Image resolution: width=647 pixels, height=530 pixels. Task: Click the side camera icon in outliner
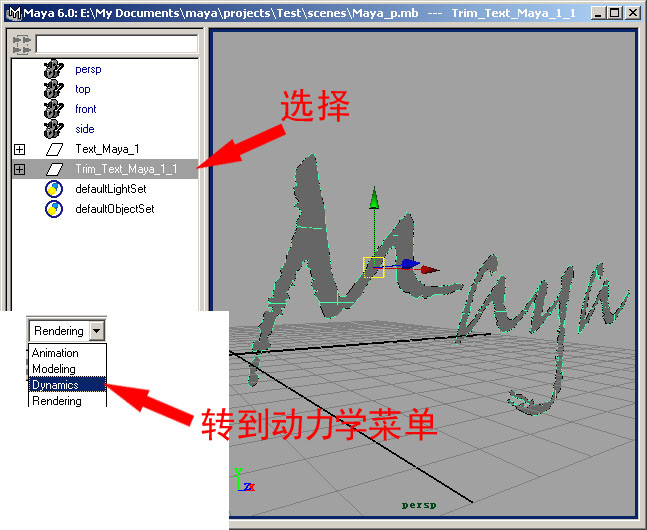(54, 129)
